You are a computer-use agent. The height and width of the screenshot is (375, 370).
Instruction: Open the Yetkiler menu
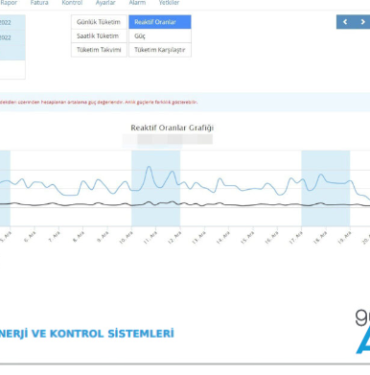tap(169, 3)
